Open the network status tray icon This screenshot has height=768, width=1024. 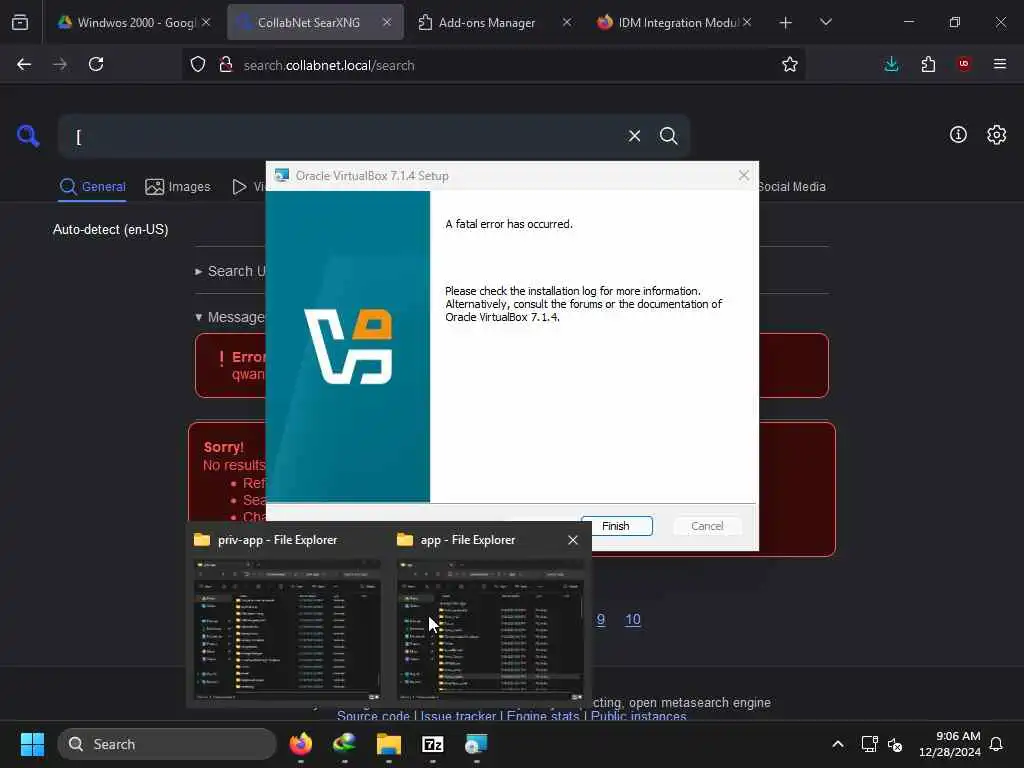(x=869, y=744)
